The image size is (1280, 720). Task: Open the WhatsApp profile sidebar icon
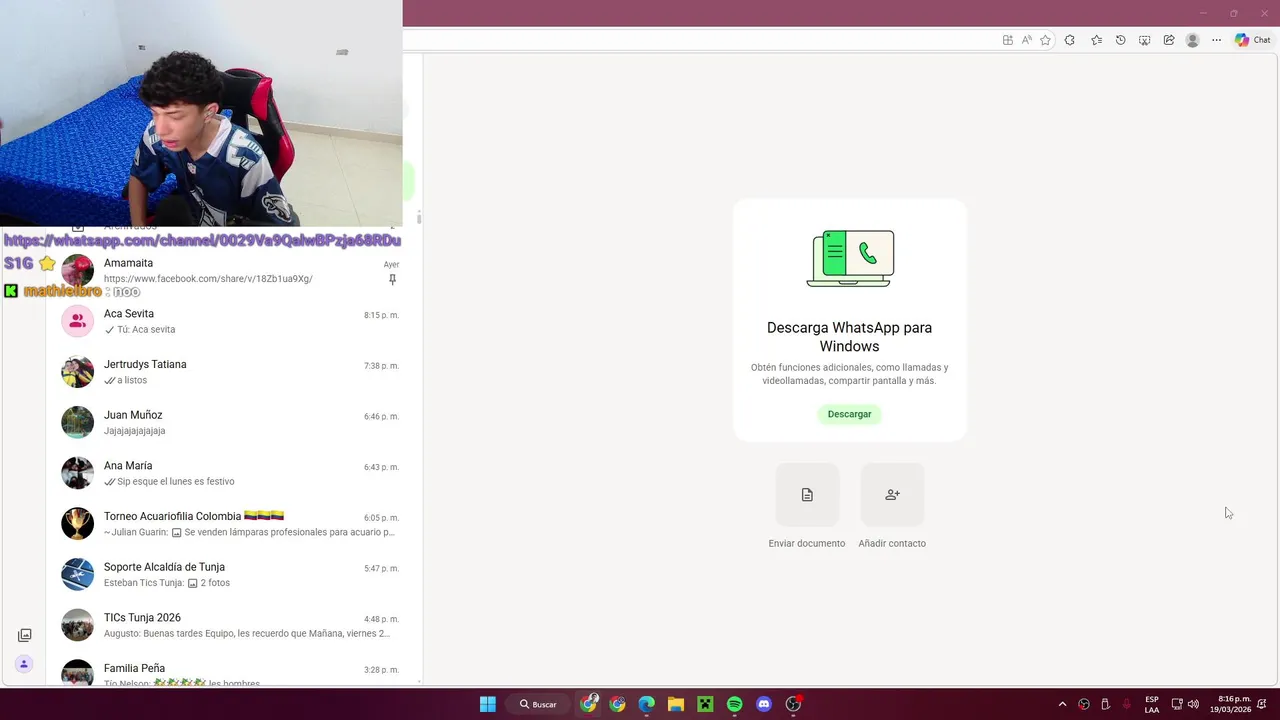tap(25, 664)
